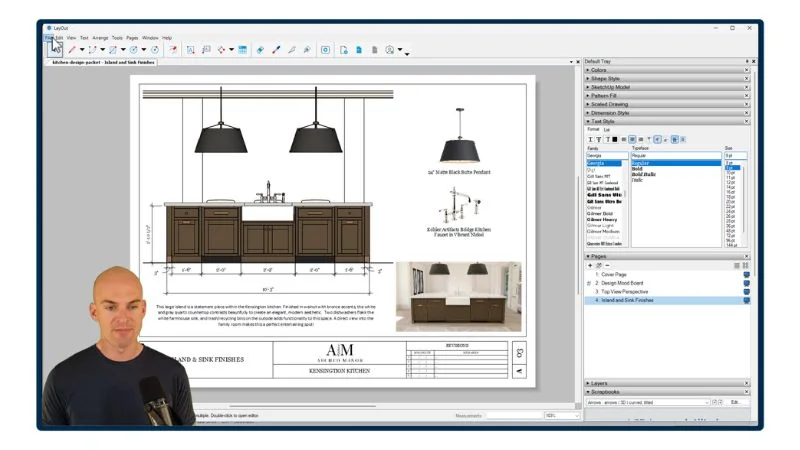Open the Scrapbooks selection dropdown

pyautogui.click(x=648, y=403)
